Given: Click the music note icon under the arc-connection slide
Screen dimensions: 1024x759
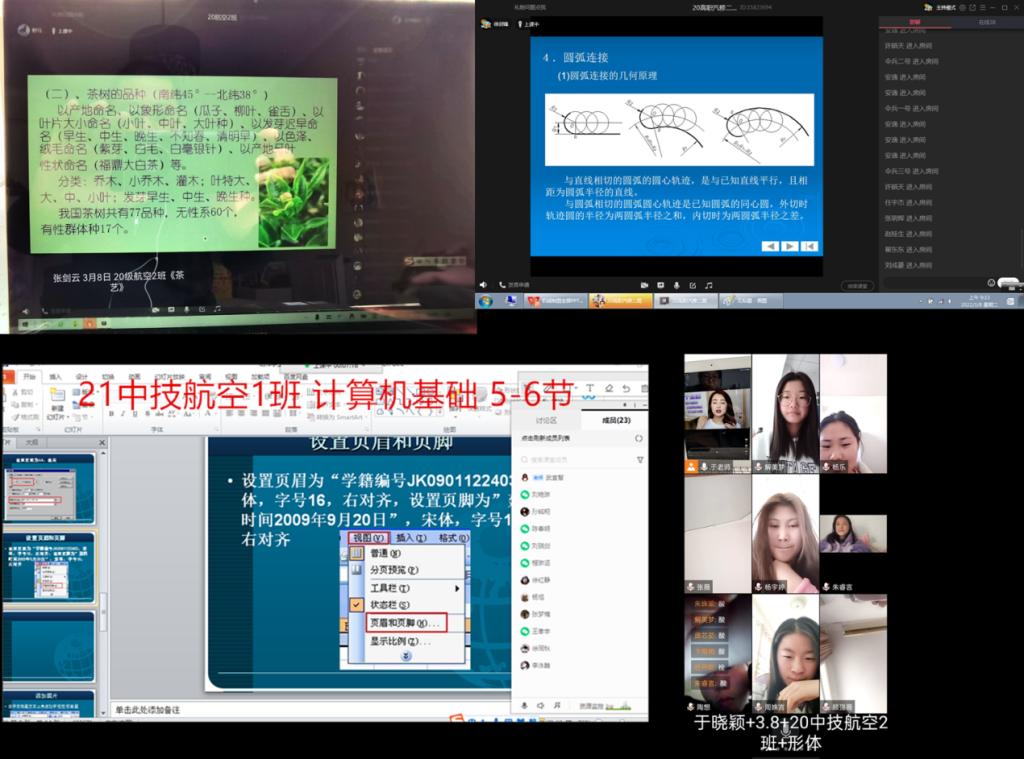Looking at the screenshot, I should coord(708,285).
